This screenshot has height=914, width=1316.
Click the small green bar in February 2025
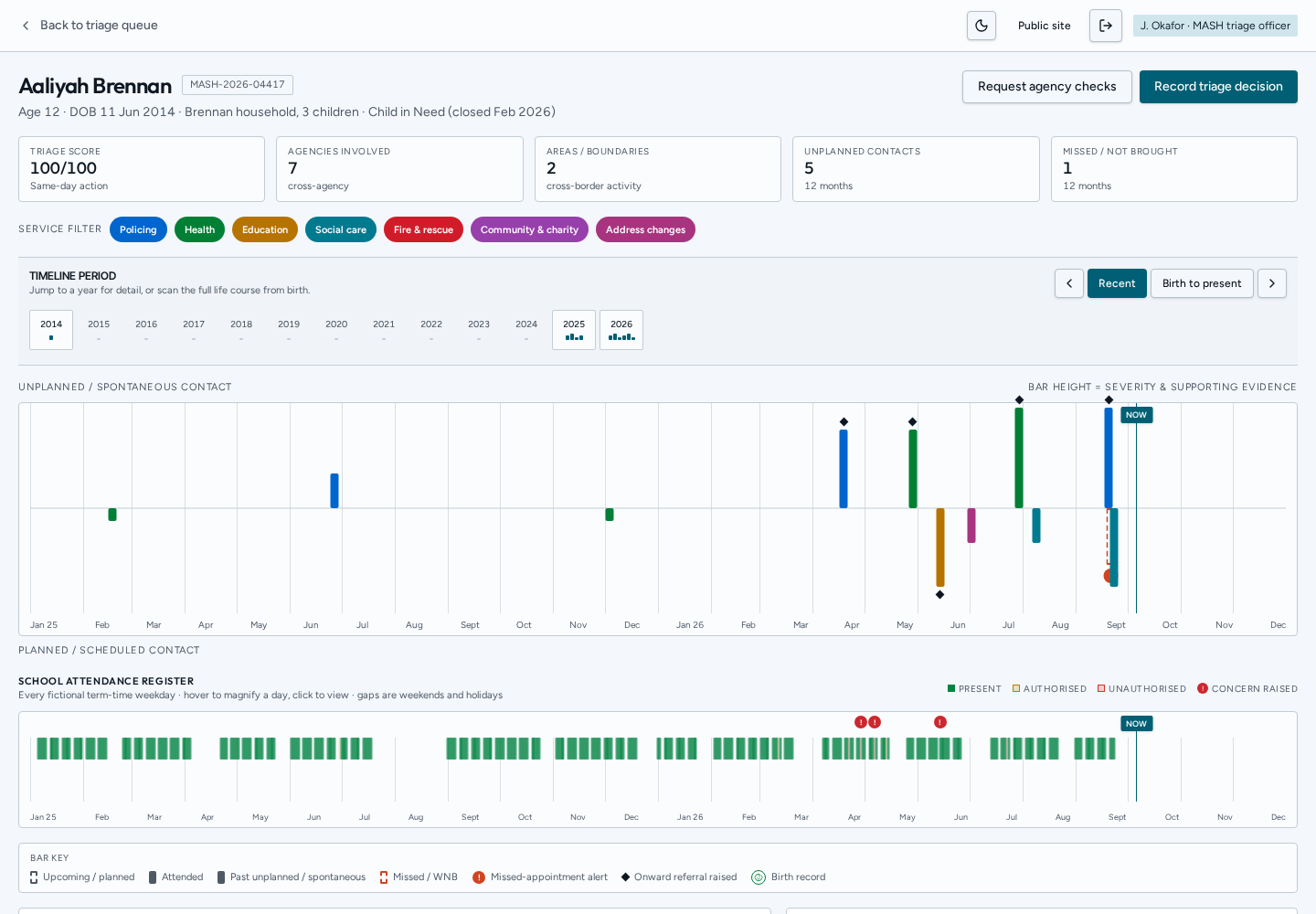click(112, 515)
